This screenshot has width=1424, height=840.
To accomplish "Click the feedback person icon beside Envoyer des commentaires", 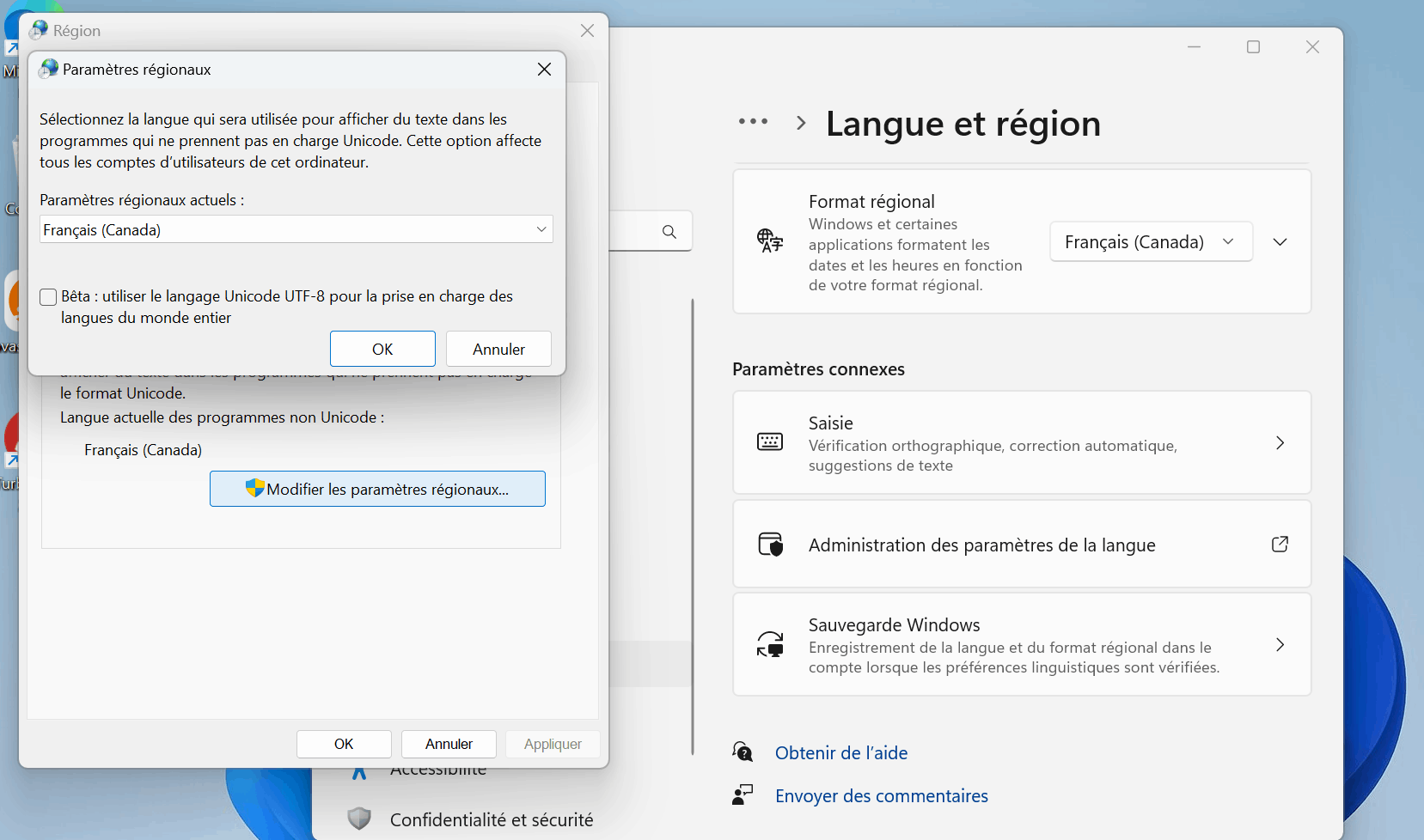I will coord(743,795).
